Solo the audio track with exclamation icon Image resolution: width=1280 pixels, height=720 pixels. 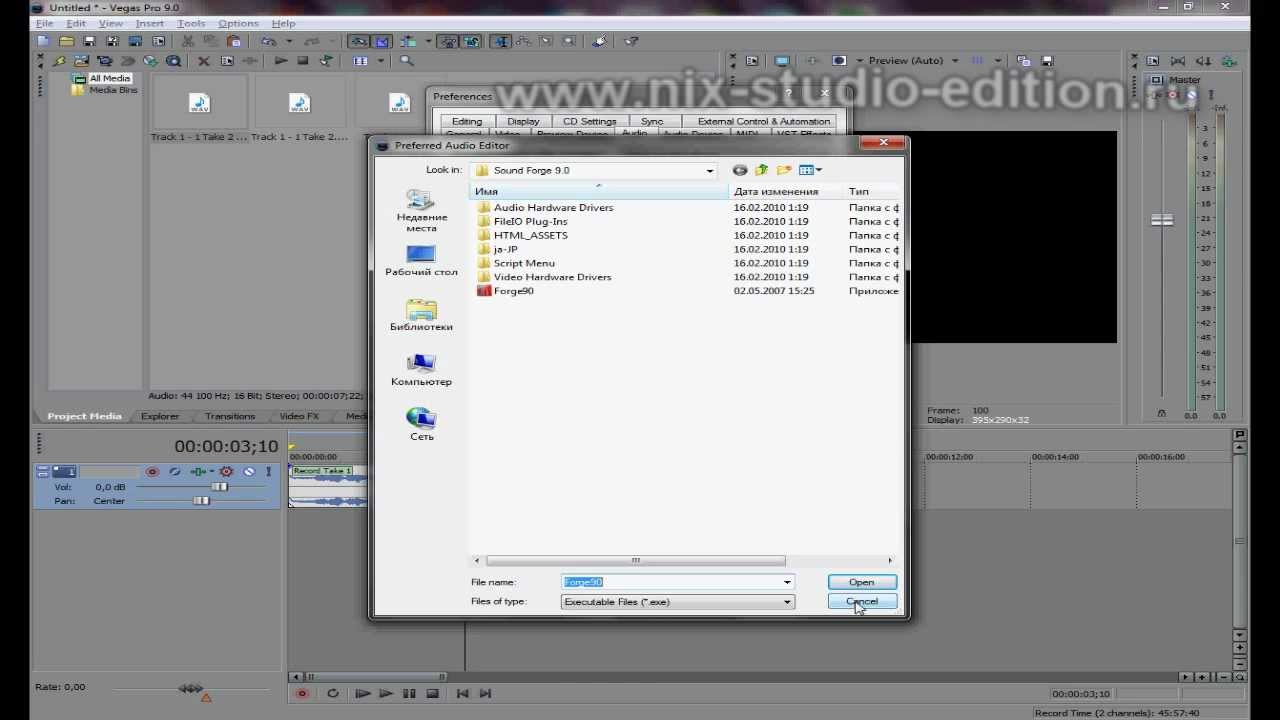tap(269, 472)
